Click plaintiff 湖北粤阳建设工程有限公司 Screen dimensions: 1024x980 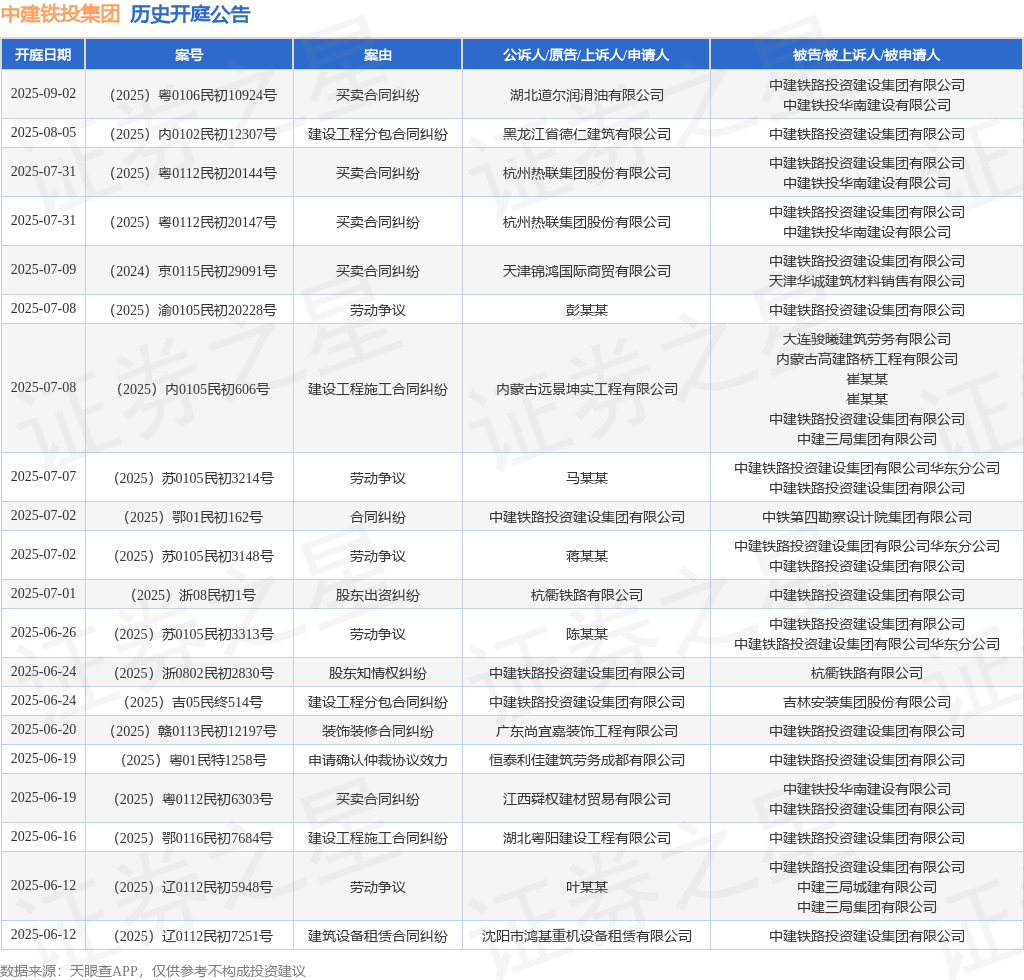(x=586, y=838)
